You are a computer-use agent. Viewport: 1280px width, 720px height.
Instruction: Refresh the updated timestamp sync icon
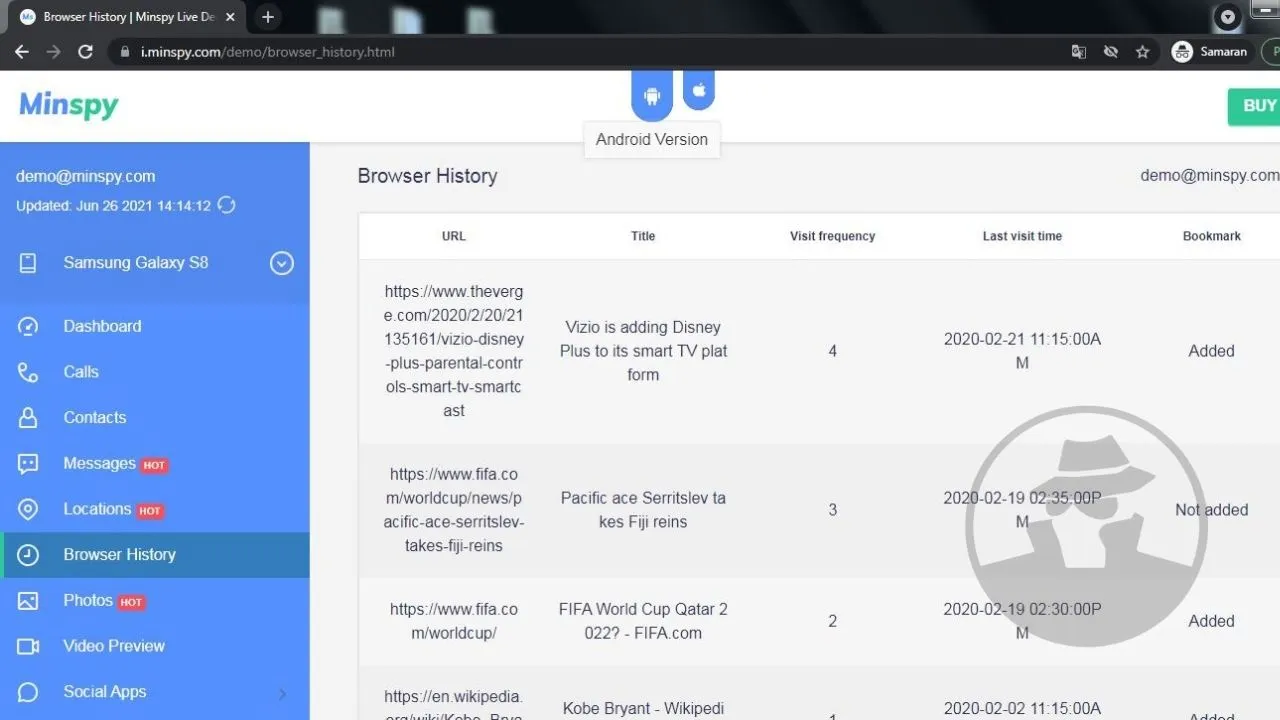227,205
